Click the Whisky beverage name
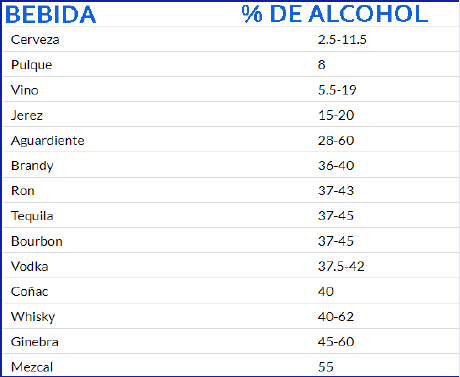Viewport: 460px width, 377px height. click(x=33, y=317)
